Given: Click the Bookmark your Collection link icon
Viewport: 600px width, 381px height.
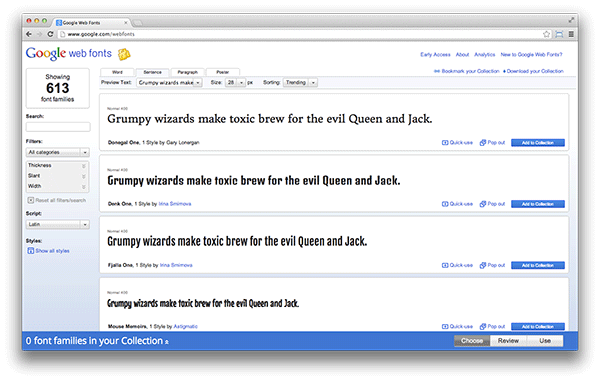Looking at the screenshot, I should [x=437, y=71].
